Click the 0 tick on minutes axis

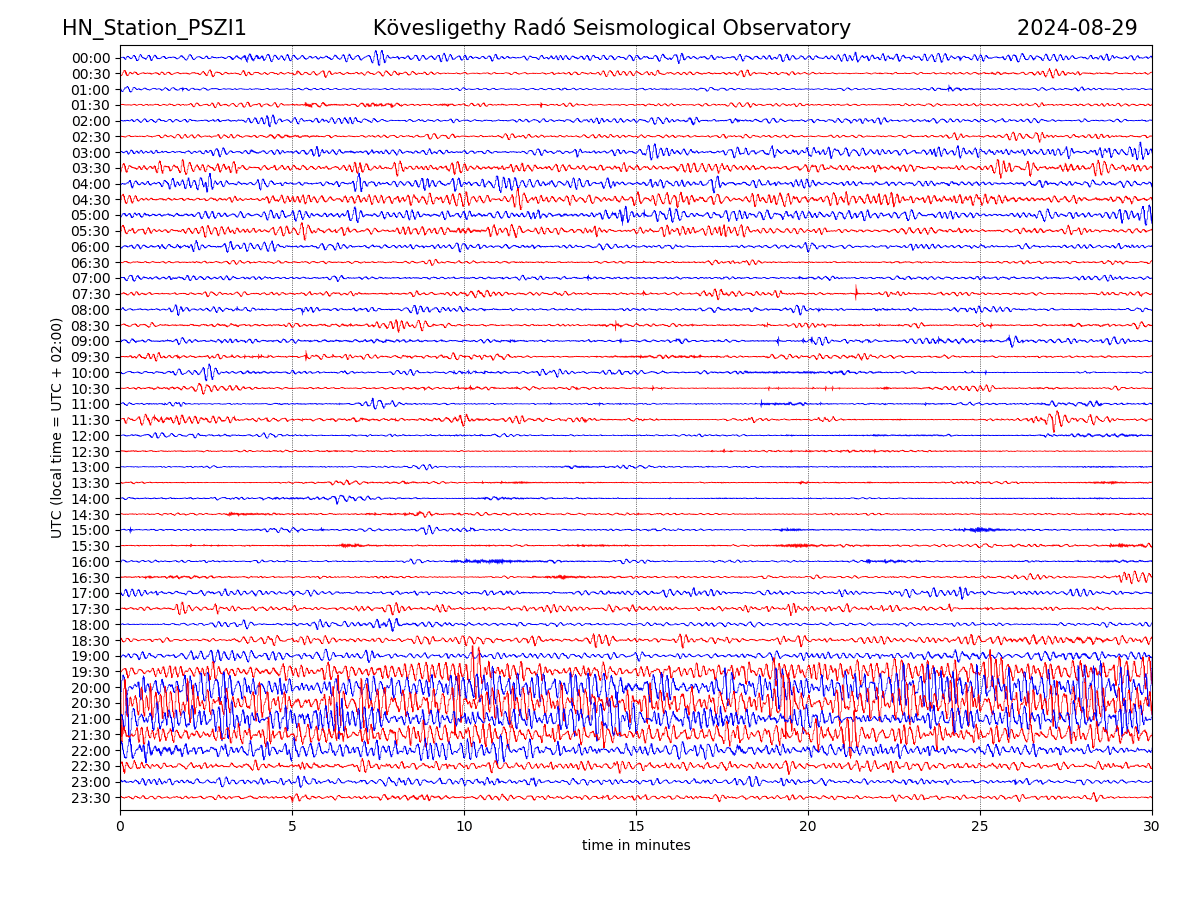coord(120,827)
